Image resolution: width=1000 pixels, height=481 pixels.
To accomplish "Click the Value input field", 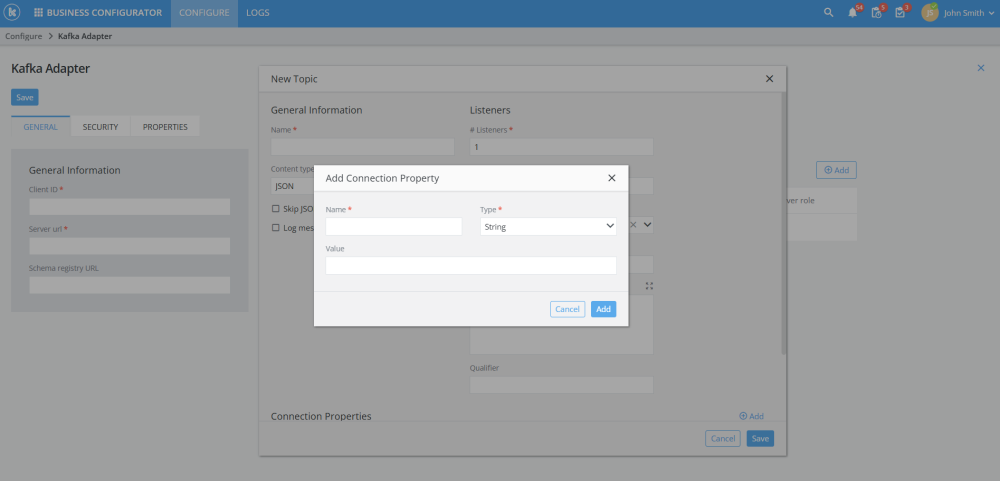I will (x=470, y=266).
